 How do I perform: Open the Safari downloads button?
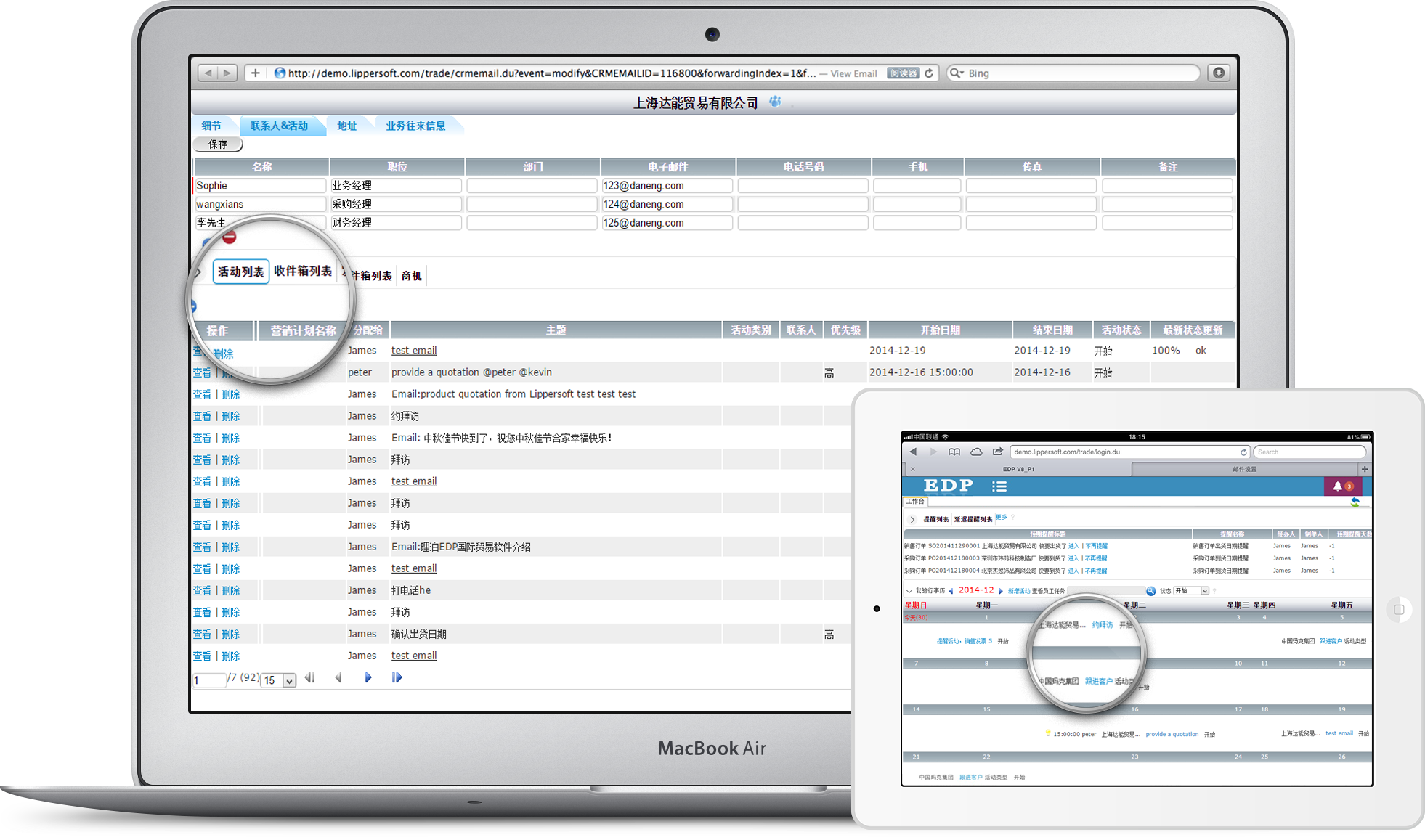(x=1219, y=73)
